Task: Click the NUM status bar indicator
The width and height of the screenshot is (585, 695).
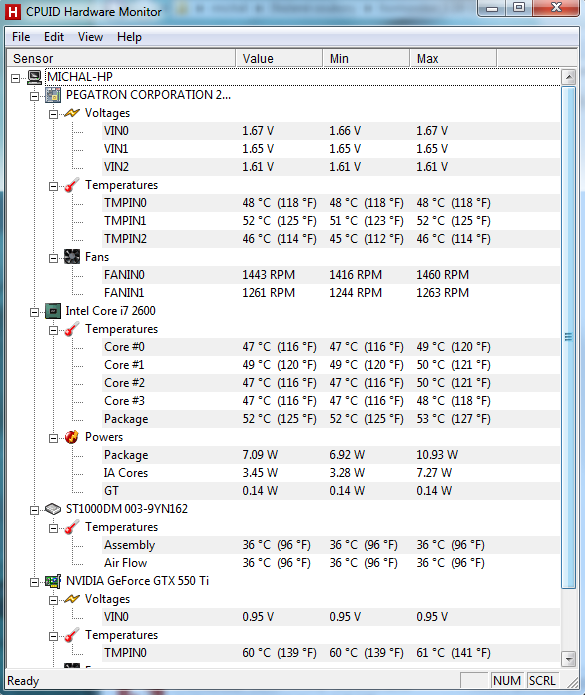Action: 507,680
